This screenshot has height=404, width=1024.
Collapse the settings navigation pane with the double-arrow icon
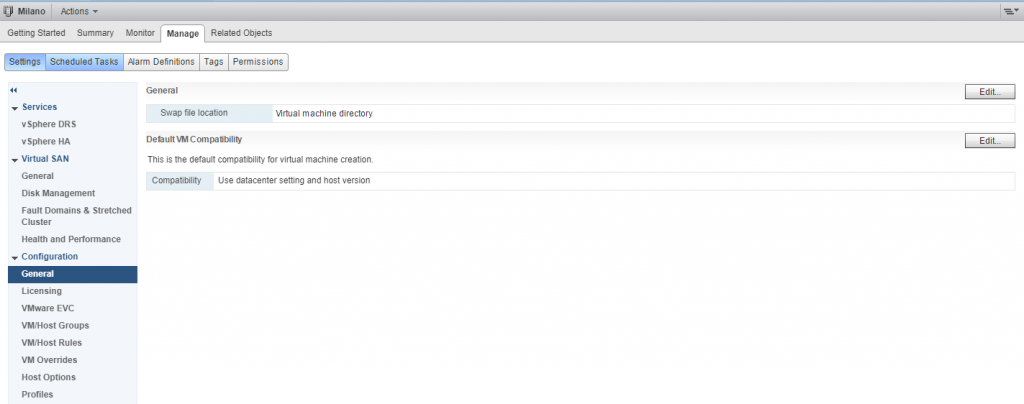coord(14,91)
